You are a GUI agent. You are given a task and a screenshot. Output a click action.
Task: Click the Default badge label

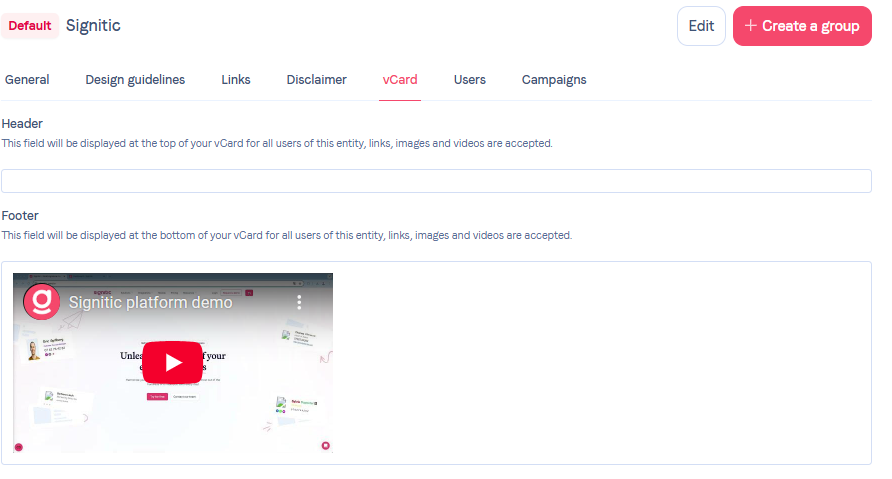coord(30,26)
